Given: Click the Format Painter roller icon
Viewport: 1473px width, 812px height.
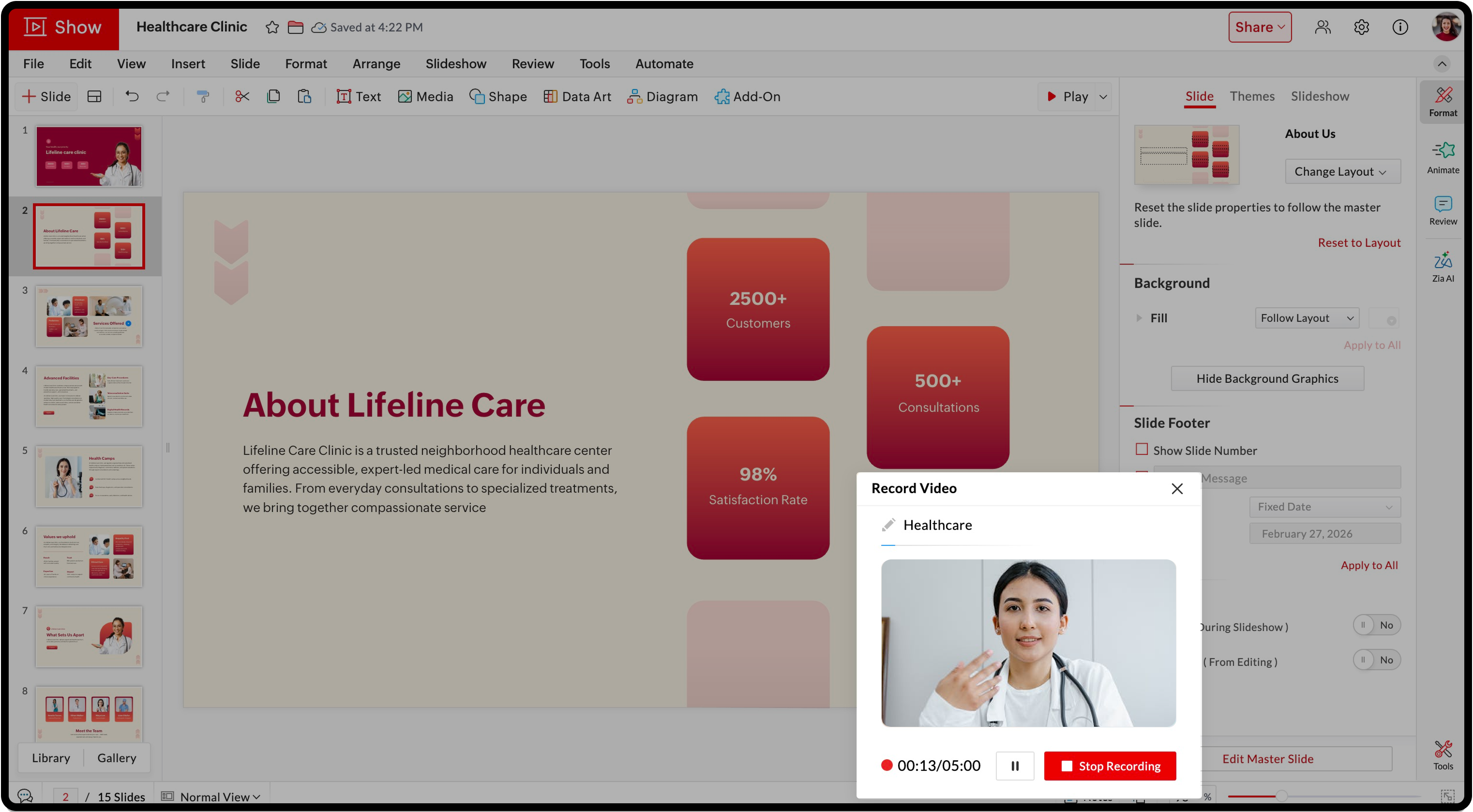Looking at the screenshot, I should [203, 97].
